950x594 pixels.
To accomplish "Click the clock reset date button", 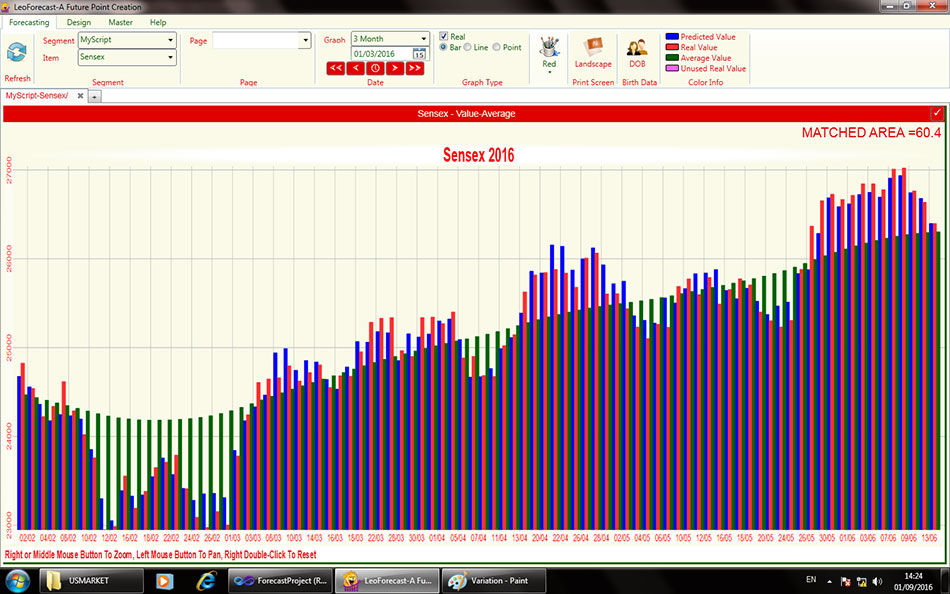I will [x=375, y=68].
